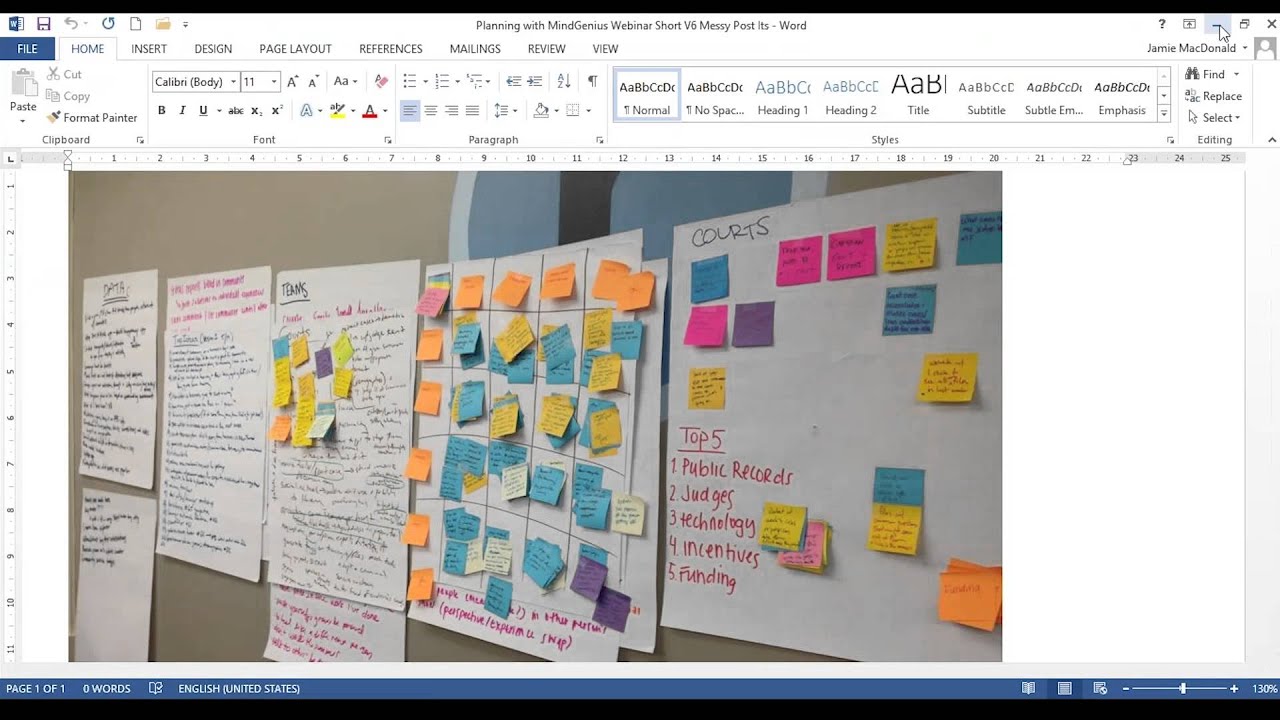
Task: Toggle Align Right
Action: point(452,111)
